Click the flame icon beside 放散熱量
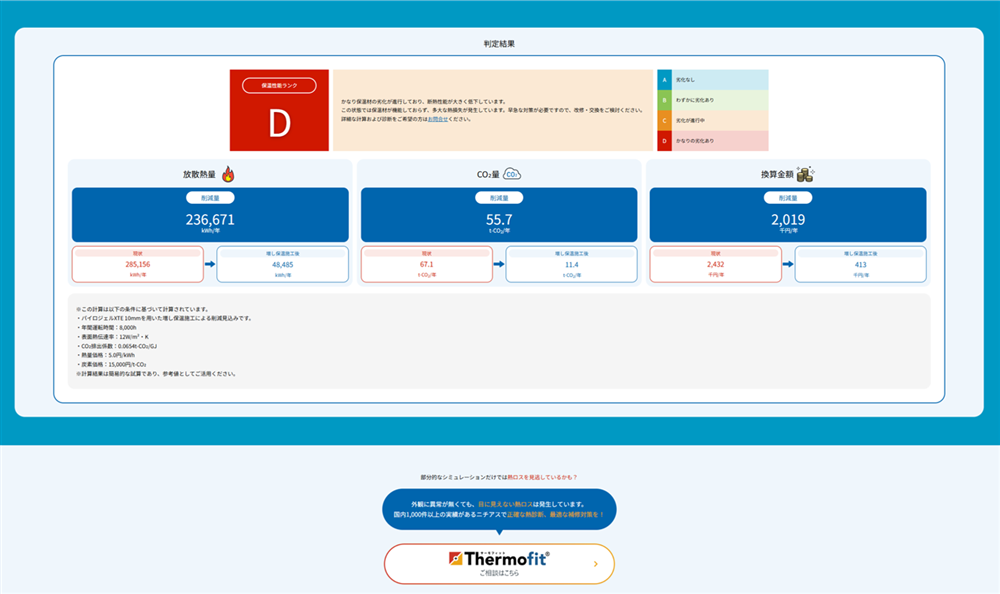 click(228, 174)
